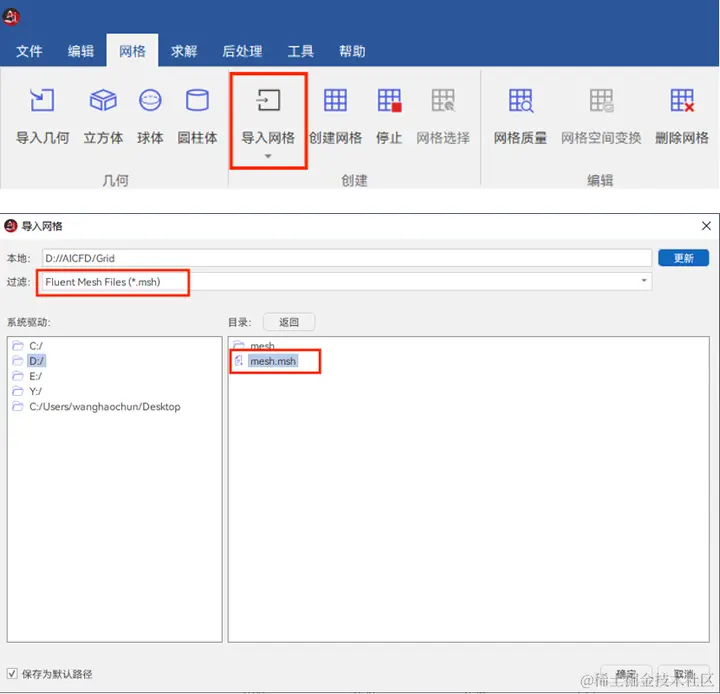This screenshot has height=694, width=720.
Task: Click the local path field D://AICFD/Grid
Action: [x=347, y=258]
